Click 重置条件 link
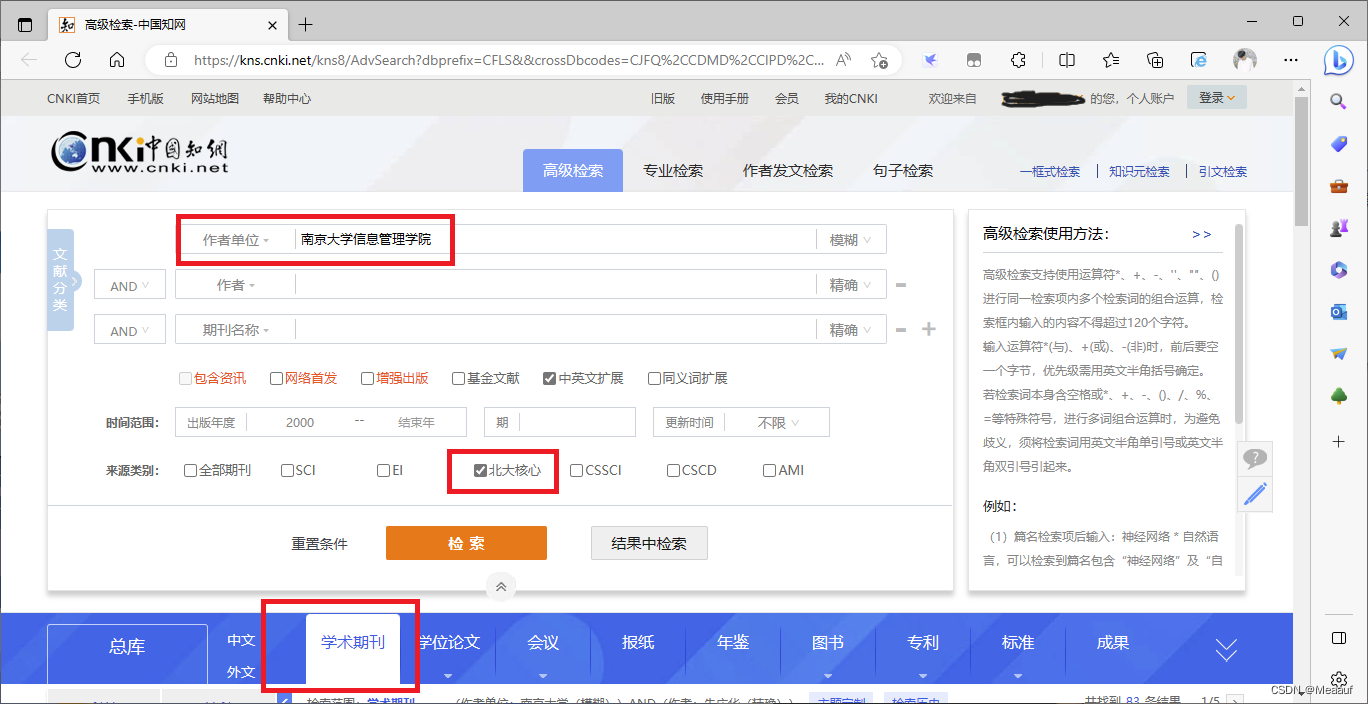Screen dimensions: 1368x704 point(320,544)
